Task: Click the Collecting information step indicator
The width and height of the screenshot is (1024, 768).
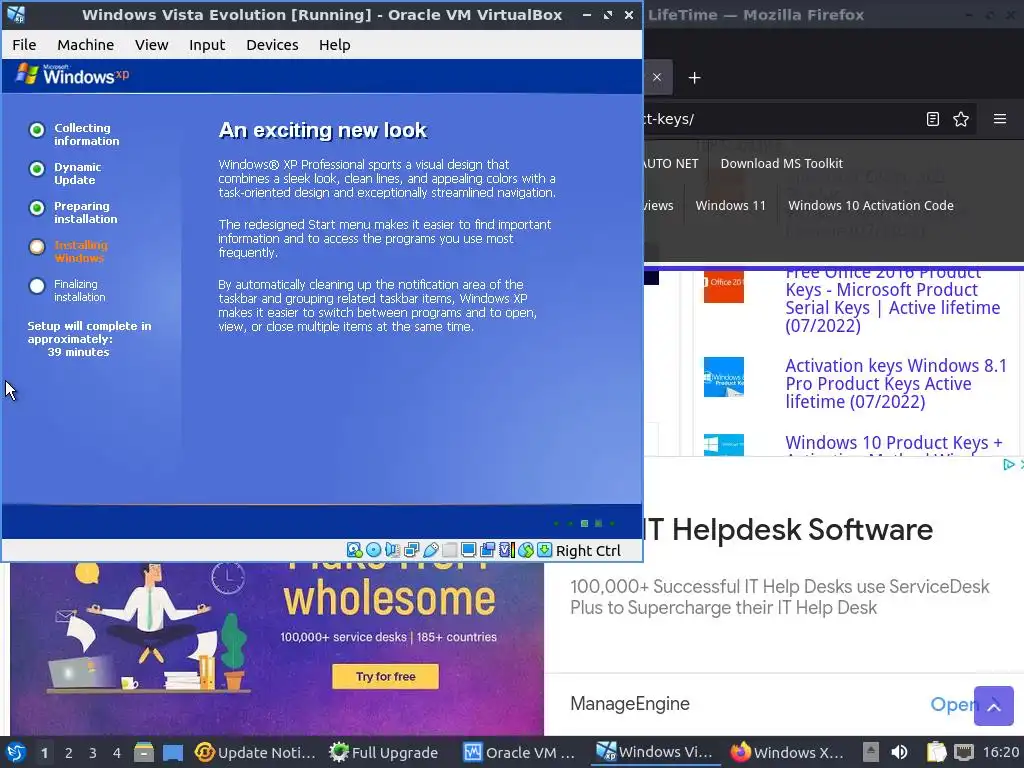Action: pyautogui.click(x=37, y=130)
